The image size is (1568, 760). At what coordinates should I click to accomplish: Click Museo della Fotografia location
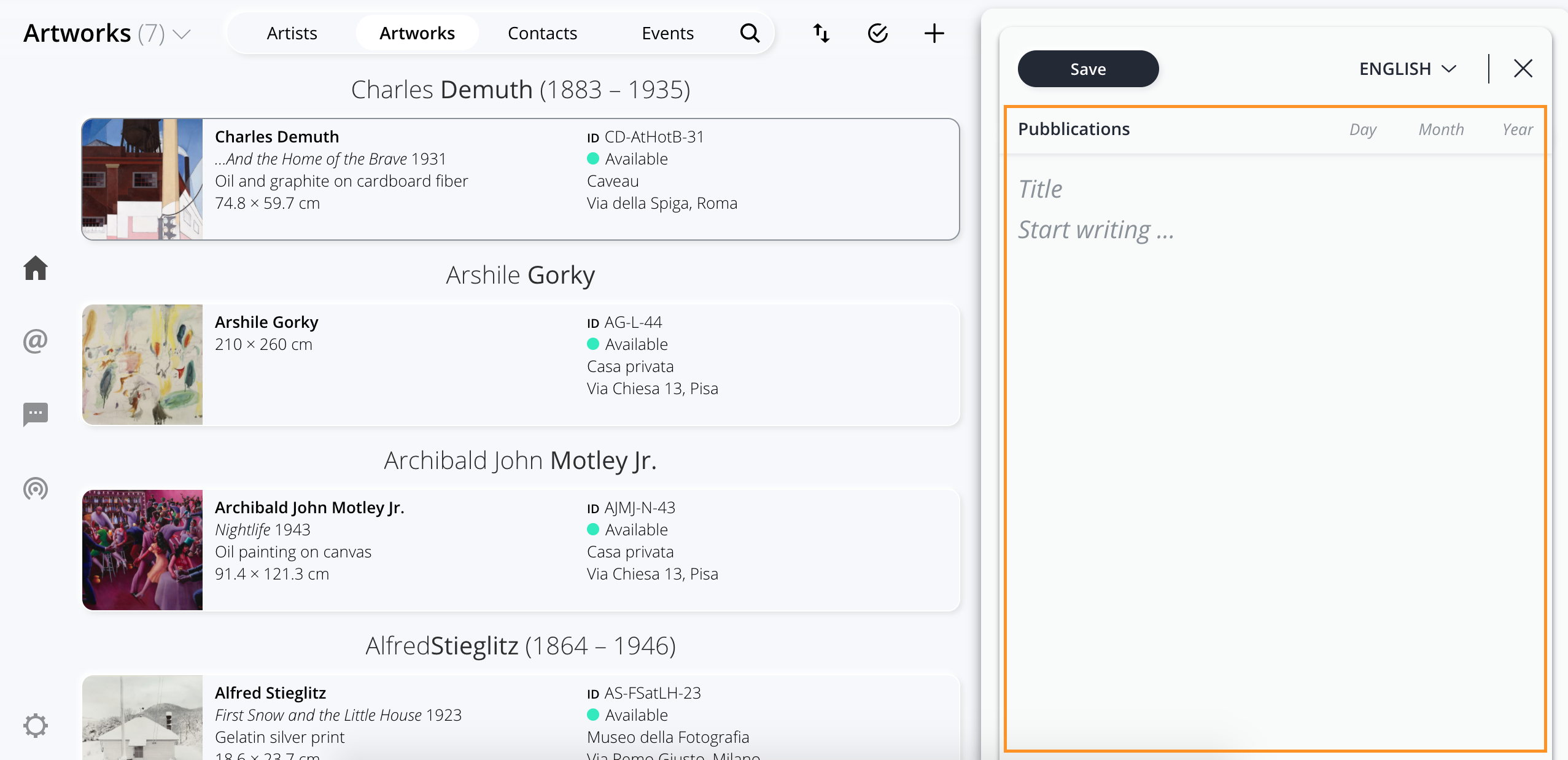click(x=668, y=737)
